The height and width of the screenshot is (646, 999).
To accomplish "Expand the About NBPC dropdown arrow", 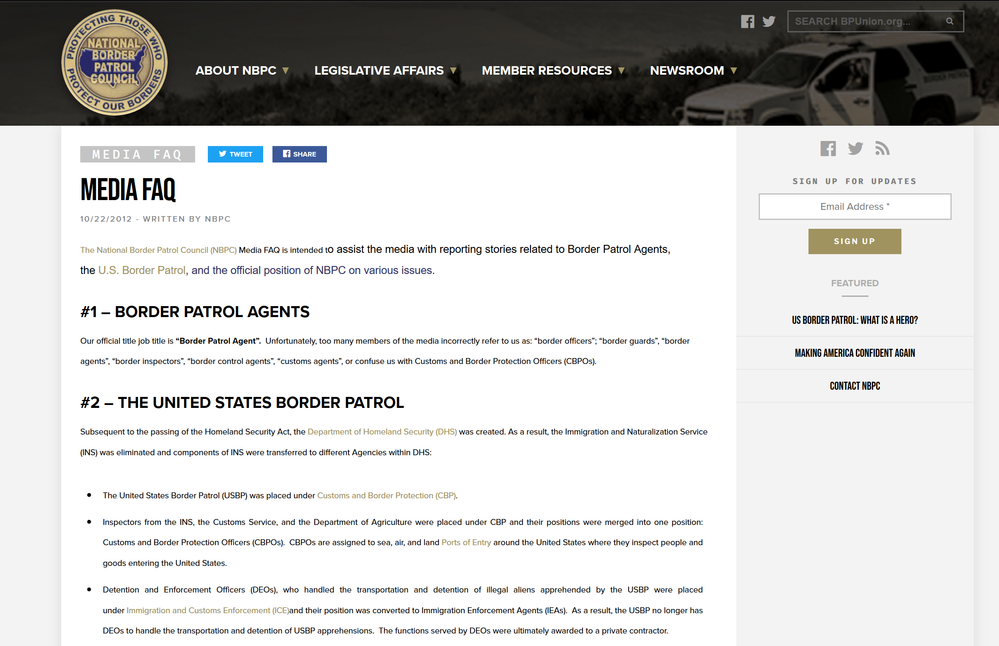I will [x=285, y=71].
